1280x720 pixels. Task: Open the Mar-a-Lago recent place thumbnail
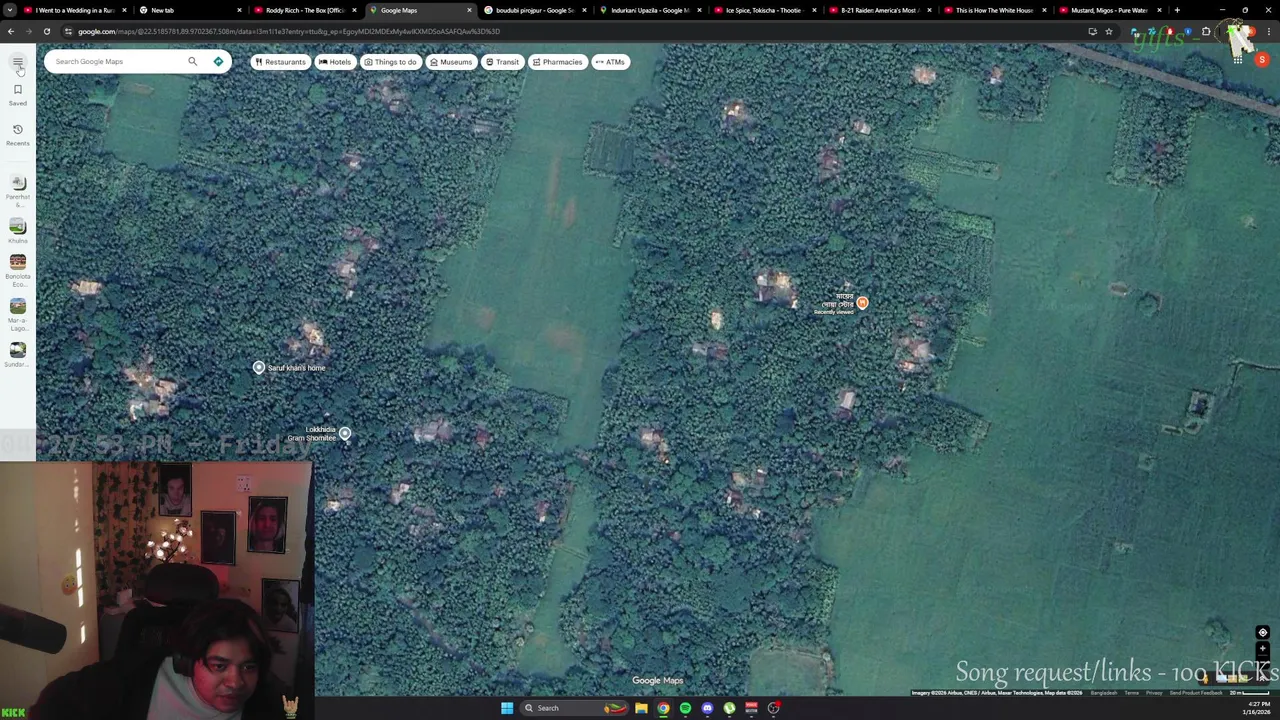pos(17,306)
